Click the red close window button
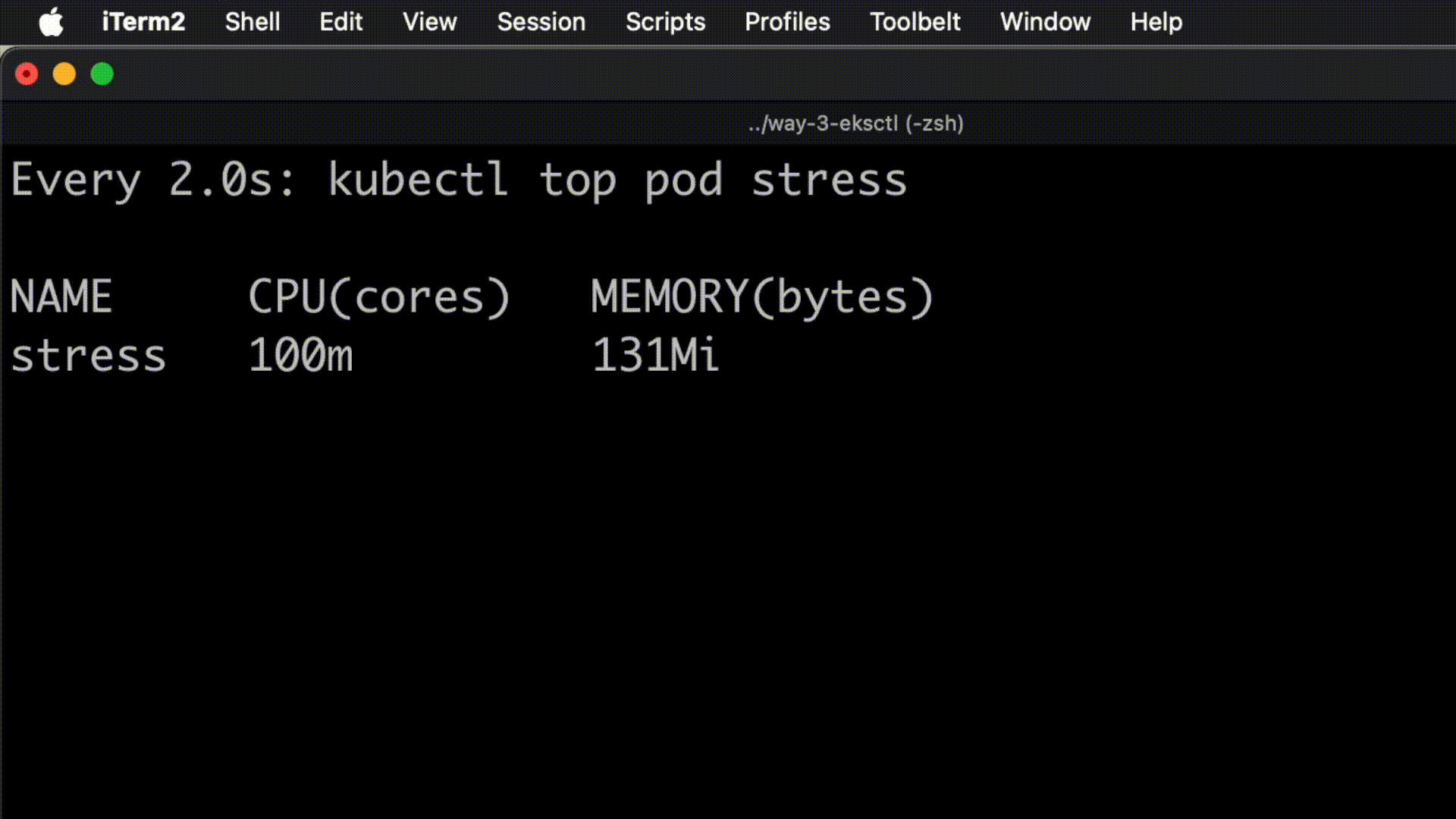 click(27, 74)
